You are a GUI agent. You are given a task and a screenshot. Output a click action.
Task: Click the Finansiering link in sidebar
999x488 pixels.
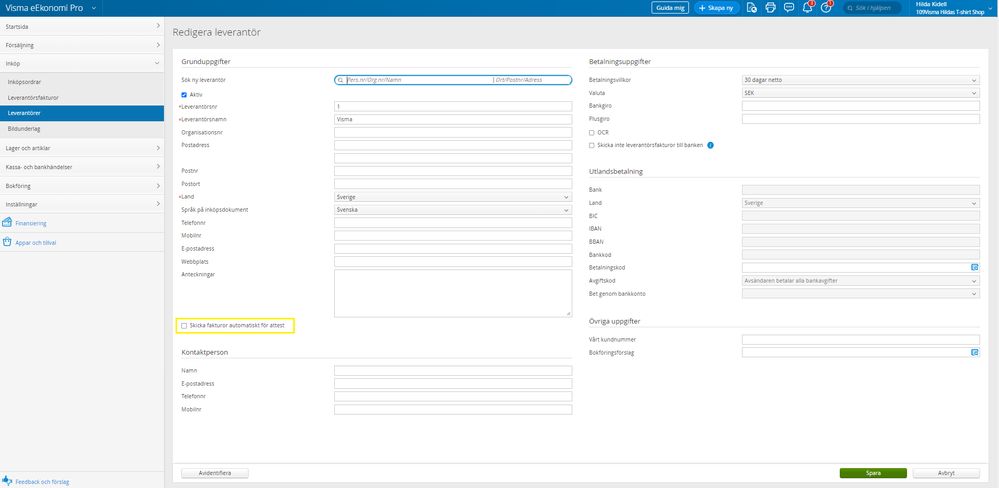point(30,223)
